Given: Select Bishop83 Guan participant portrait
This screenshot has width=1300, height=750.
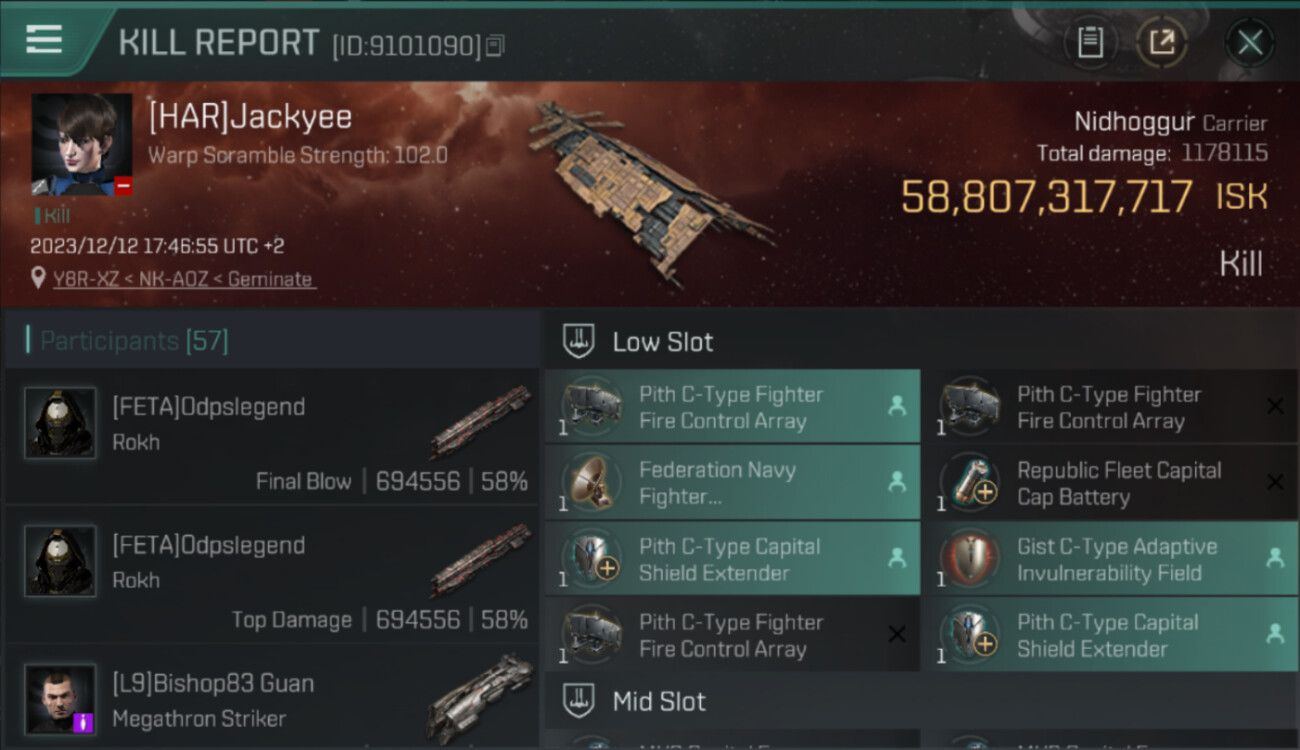Looking at the screenshot, I should click(x=60, y=699).
